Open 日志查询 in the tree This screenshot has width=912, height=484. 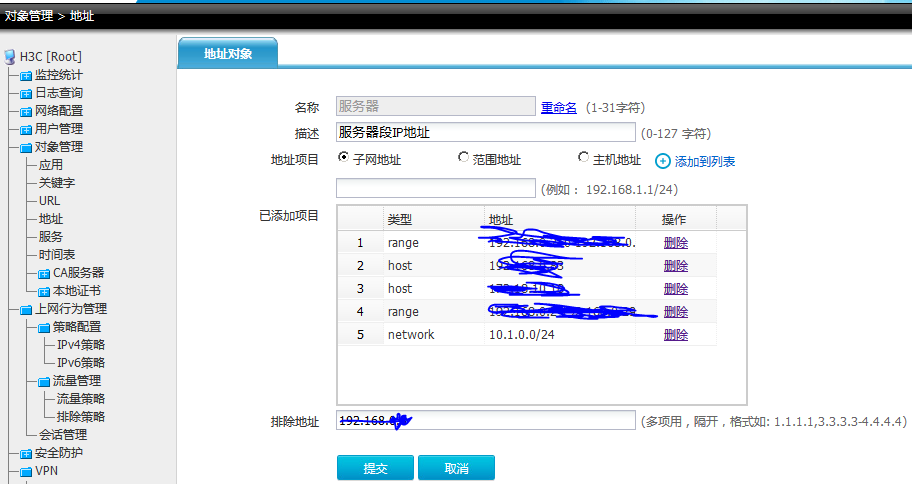coord(59,93)
